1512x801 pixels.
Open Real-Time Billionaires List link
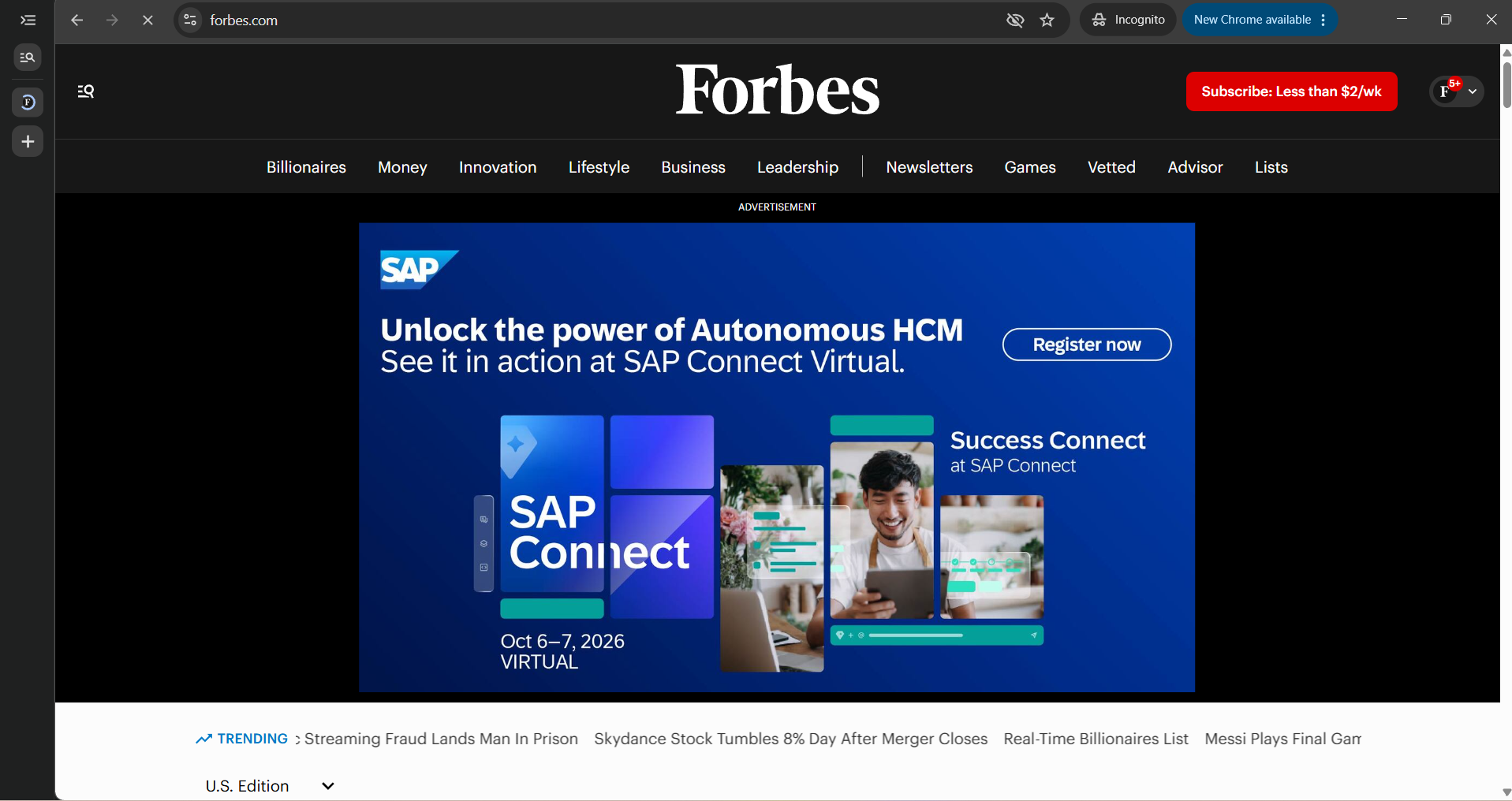point(1096,739)
